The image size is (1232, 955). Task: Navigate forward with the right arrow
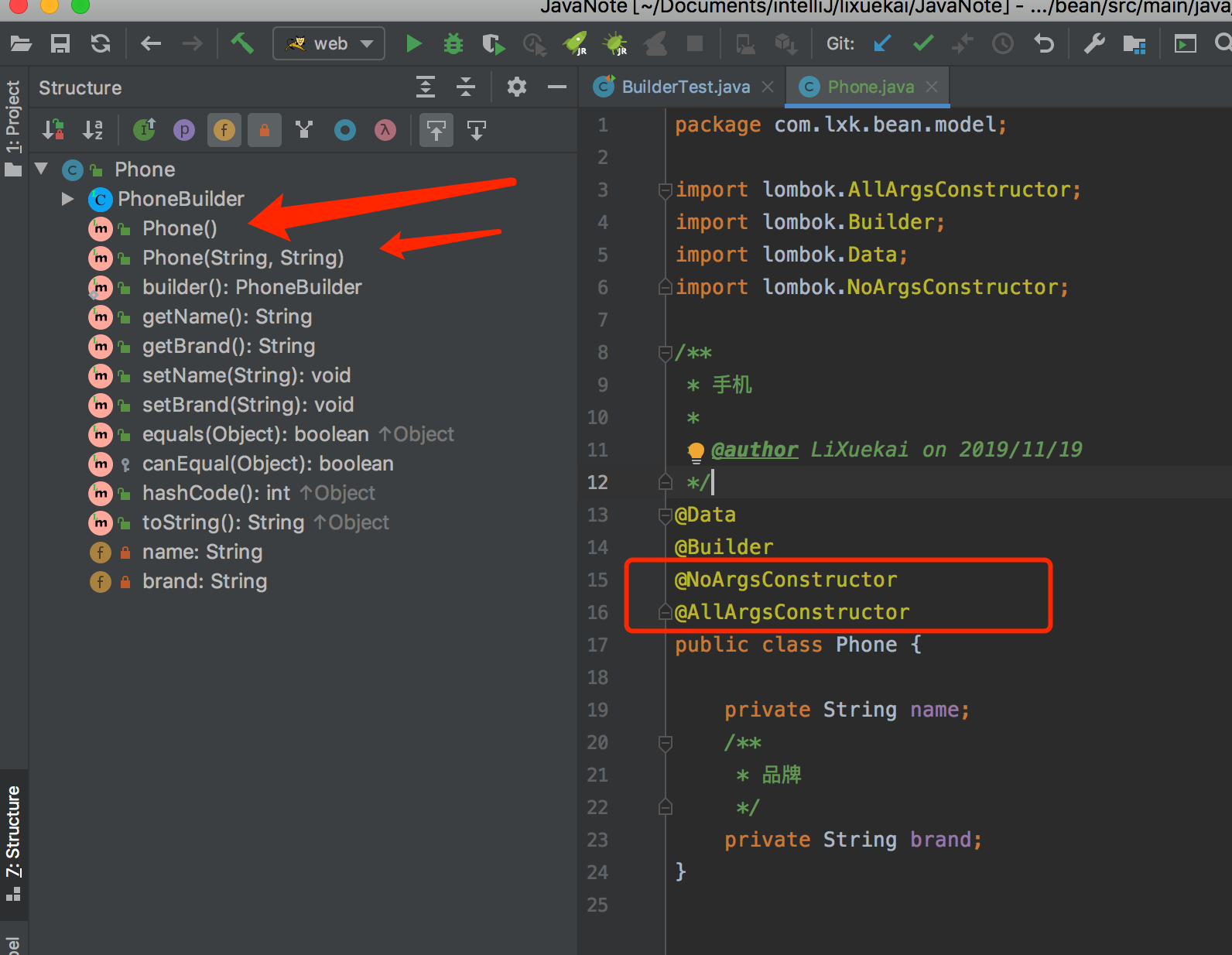click(x=192, y=43)
